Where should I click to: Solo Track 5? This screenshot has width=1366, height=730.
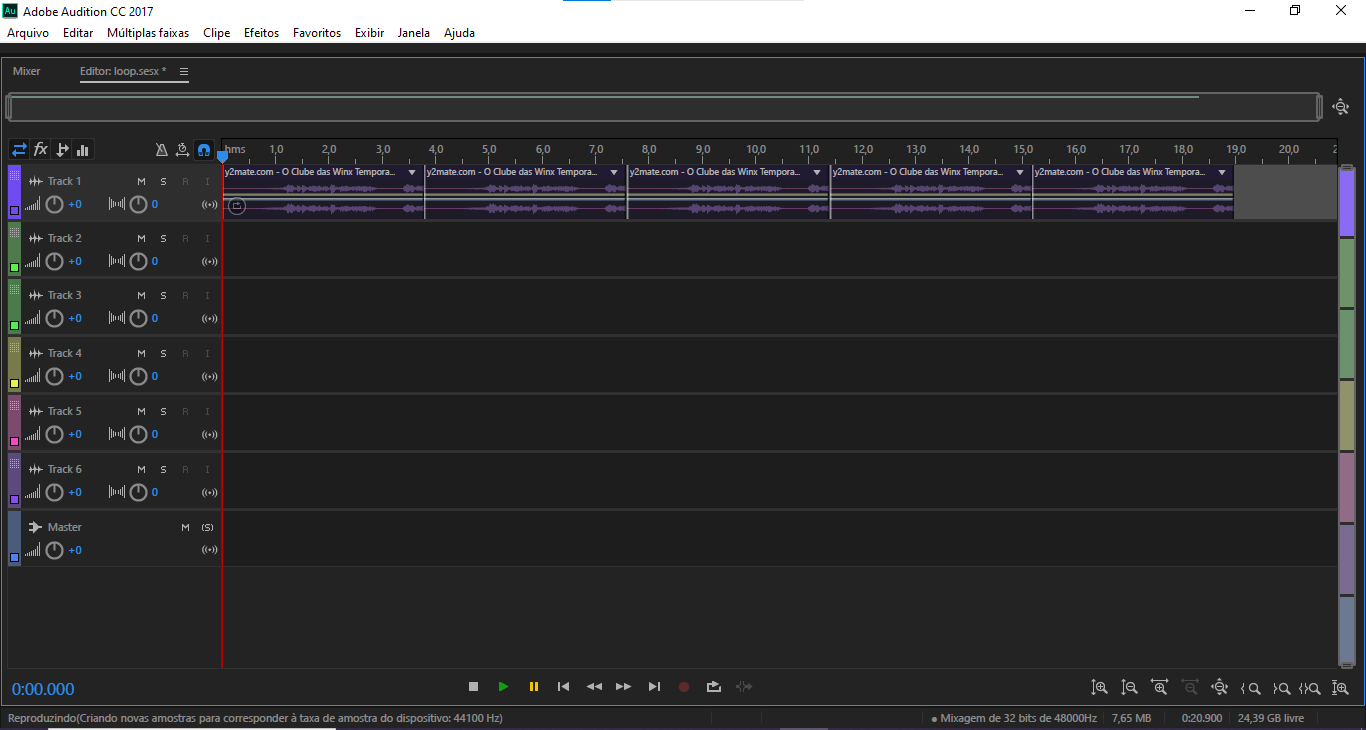[x=164, y=412]
